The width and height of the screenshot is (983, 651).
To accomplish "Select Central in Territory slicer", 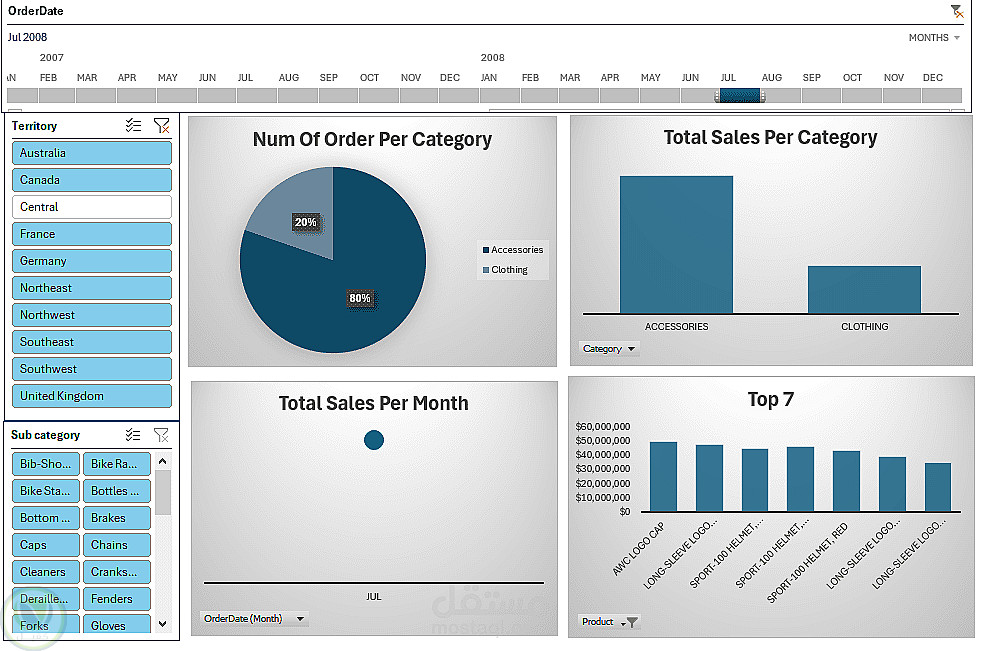I will pyautogui.click(x=92, y=207).
